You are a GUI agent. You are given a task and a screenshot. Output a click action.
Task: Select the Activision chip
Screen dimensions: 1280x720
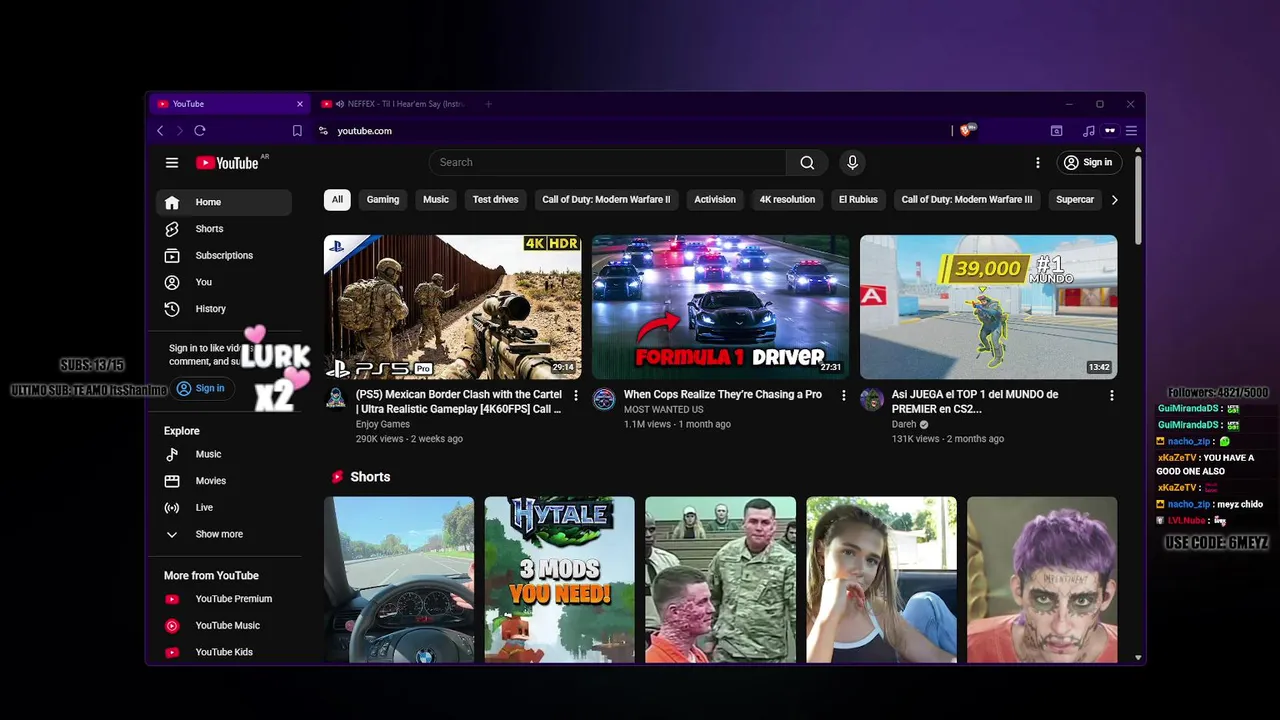[x=715, y=199]
